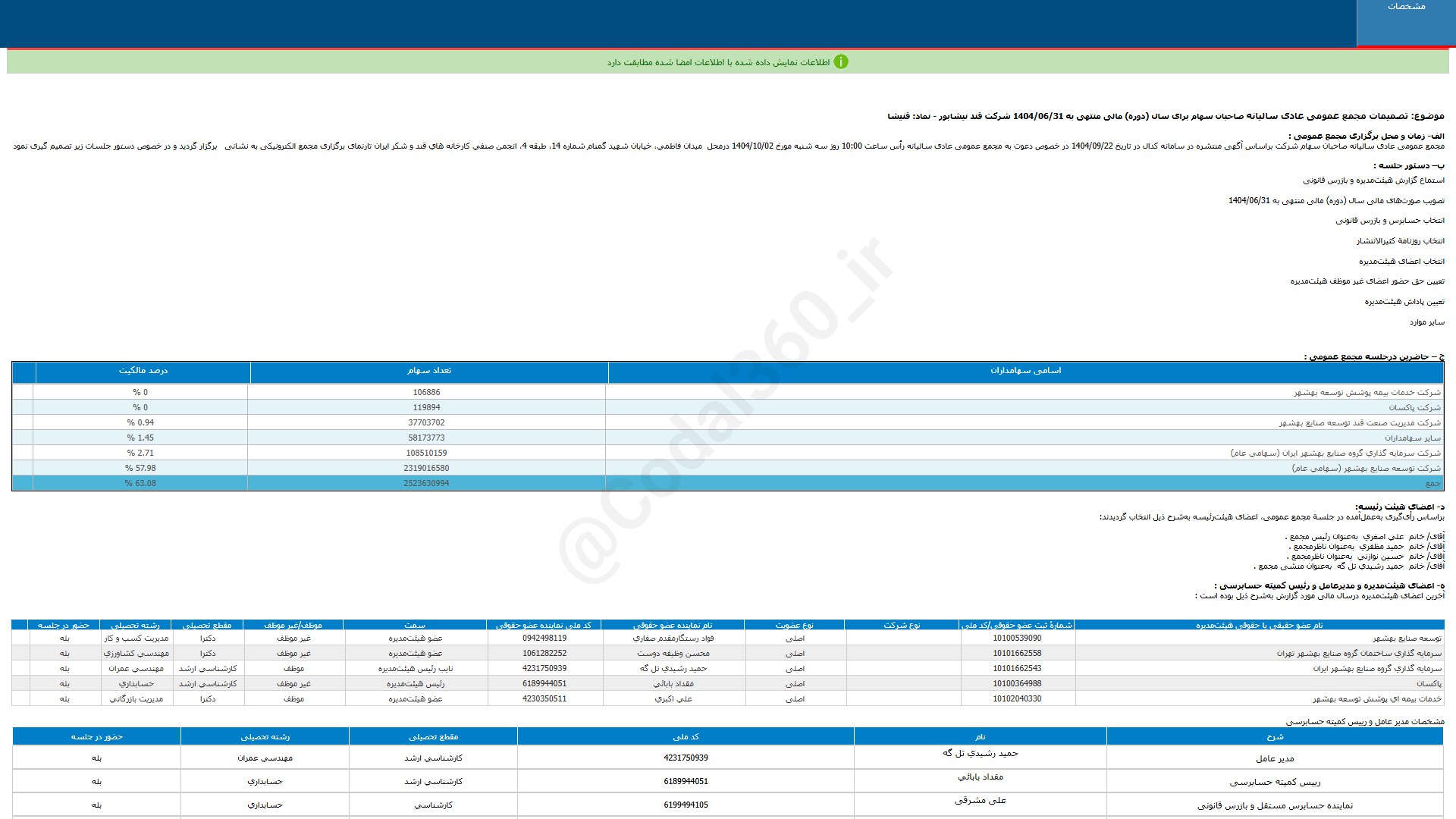This screenshot has width=1456, height=819.
Task: Select the مدیر عامل row label
Action: pos(1275,758)
